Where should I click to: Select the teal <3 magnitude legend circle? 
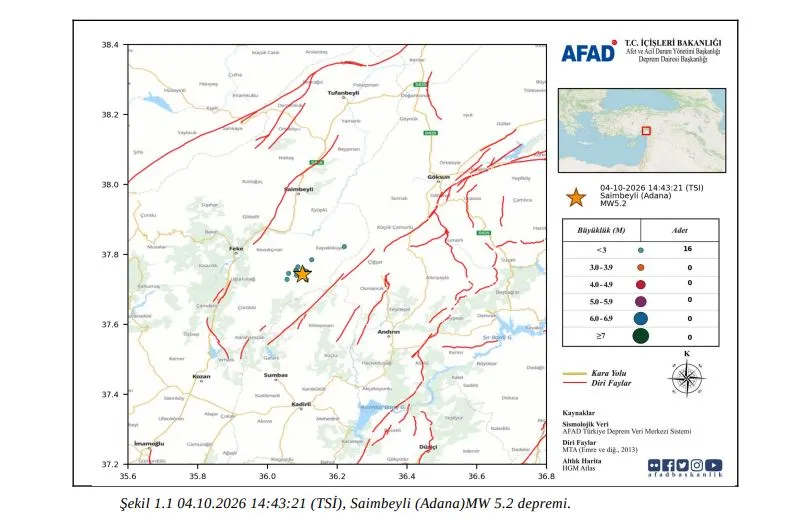click(x=641, y=250)
